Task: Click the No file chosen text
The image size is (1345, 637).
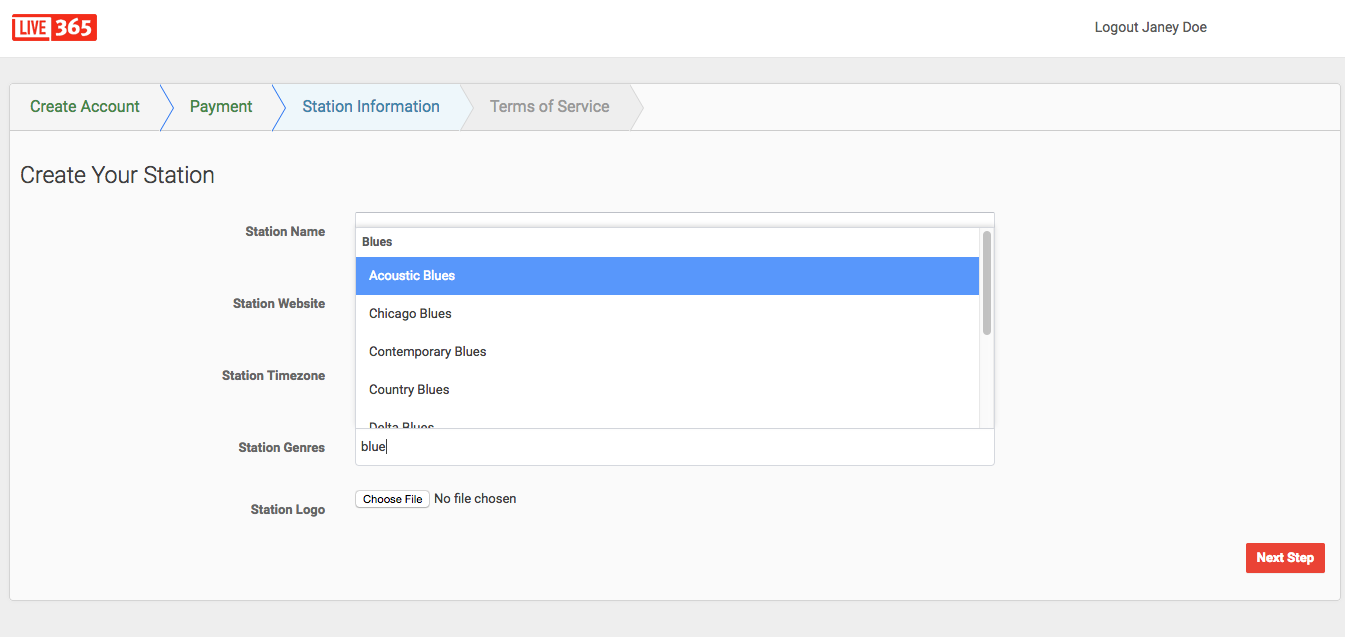Action: click(x=475, y=499)
